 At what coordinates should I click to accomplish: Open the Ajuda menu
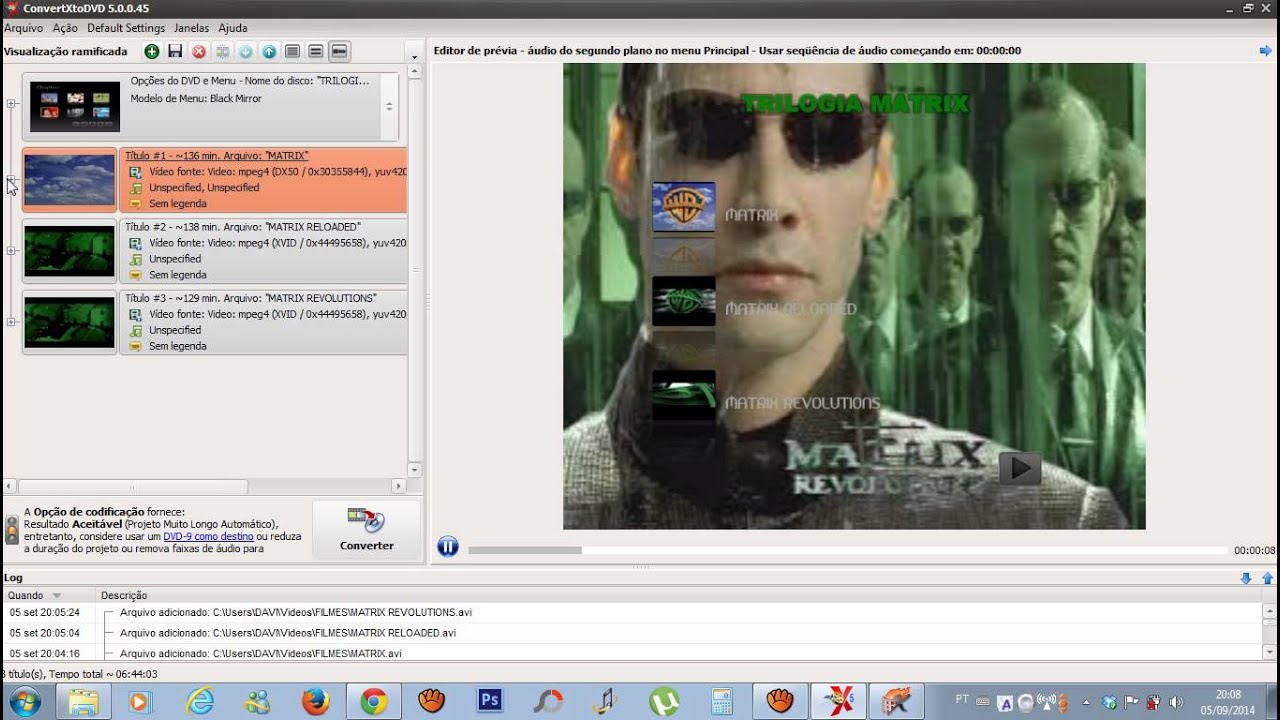pyautogui.click(x=233, y=28)
